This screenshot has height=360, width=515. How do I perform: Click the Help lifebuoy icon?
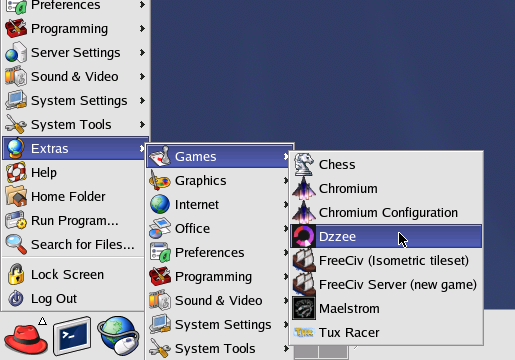point(16,172)
